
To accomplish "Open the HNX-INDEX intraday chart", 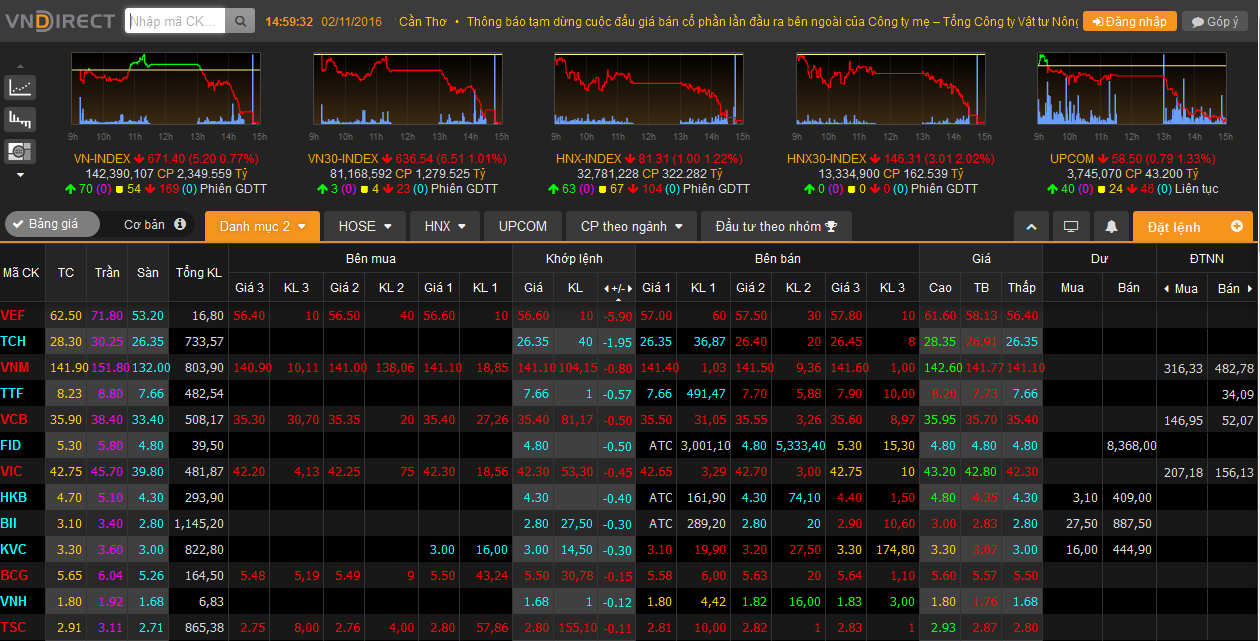I will (649, 90).
